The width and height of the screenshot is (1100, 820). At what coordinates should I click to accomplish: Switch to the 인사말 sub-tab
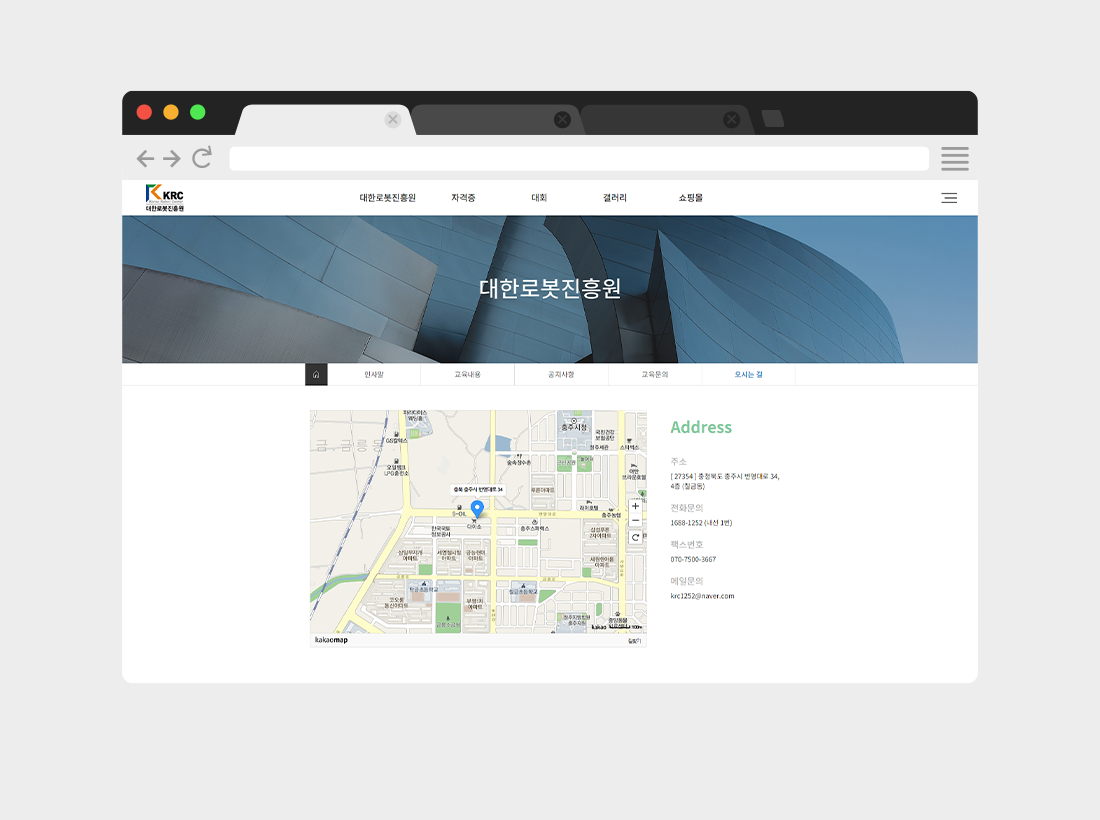(373, 375)
